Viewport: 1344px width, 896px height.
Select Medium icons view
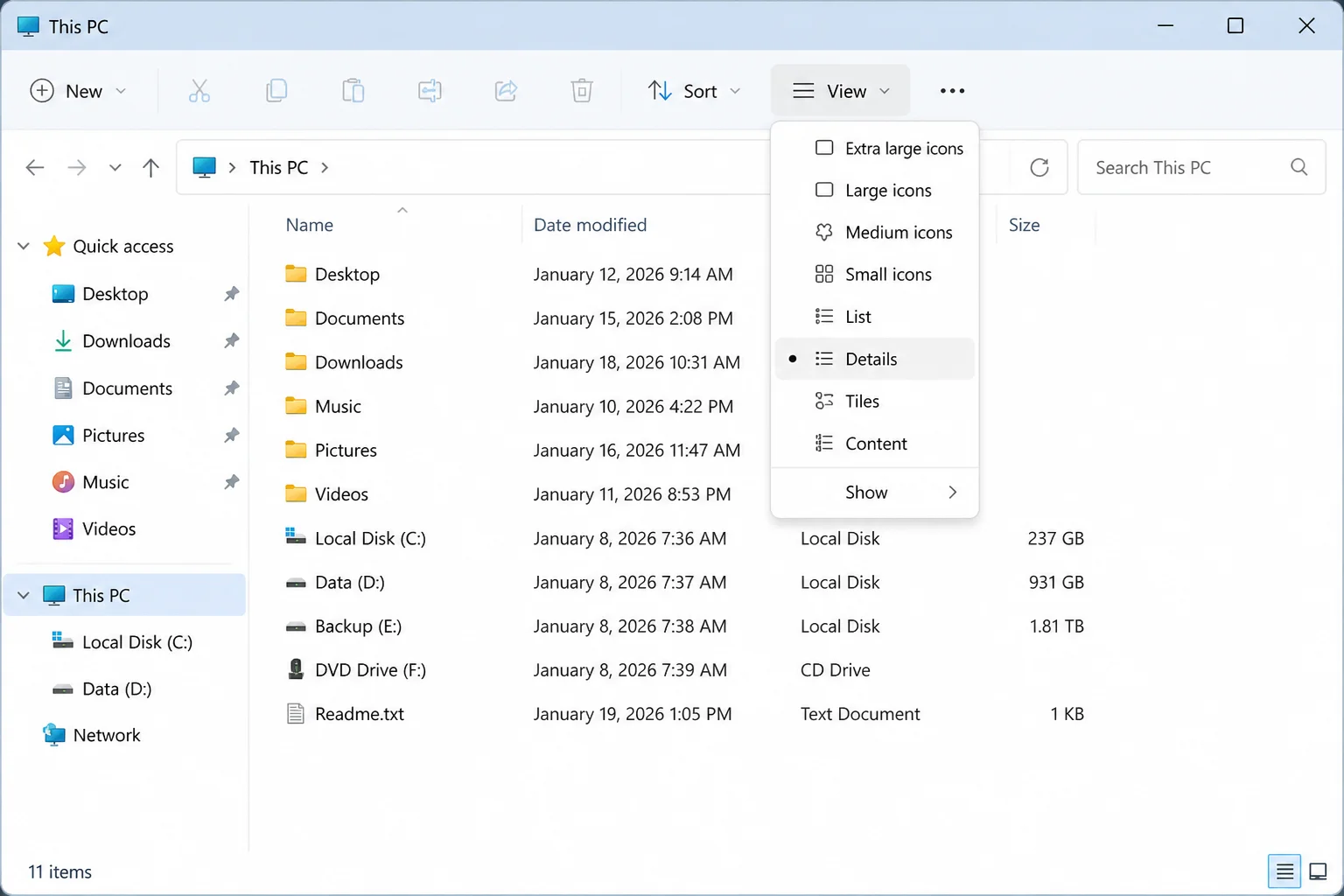875,232
